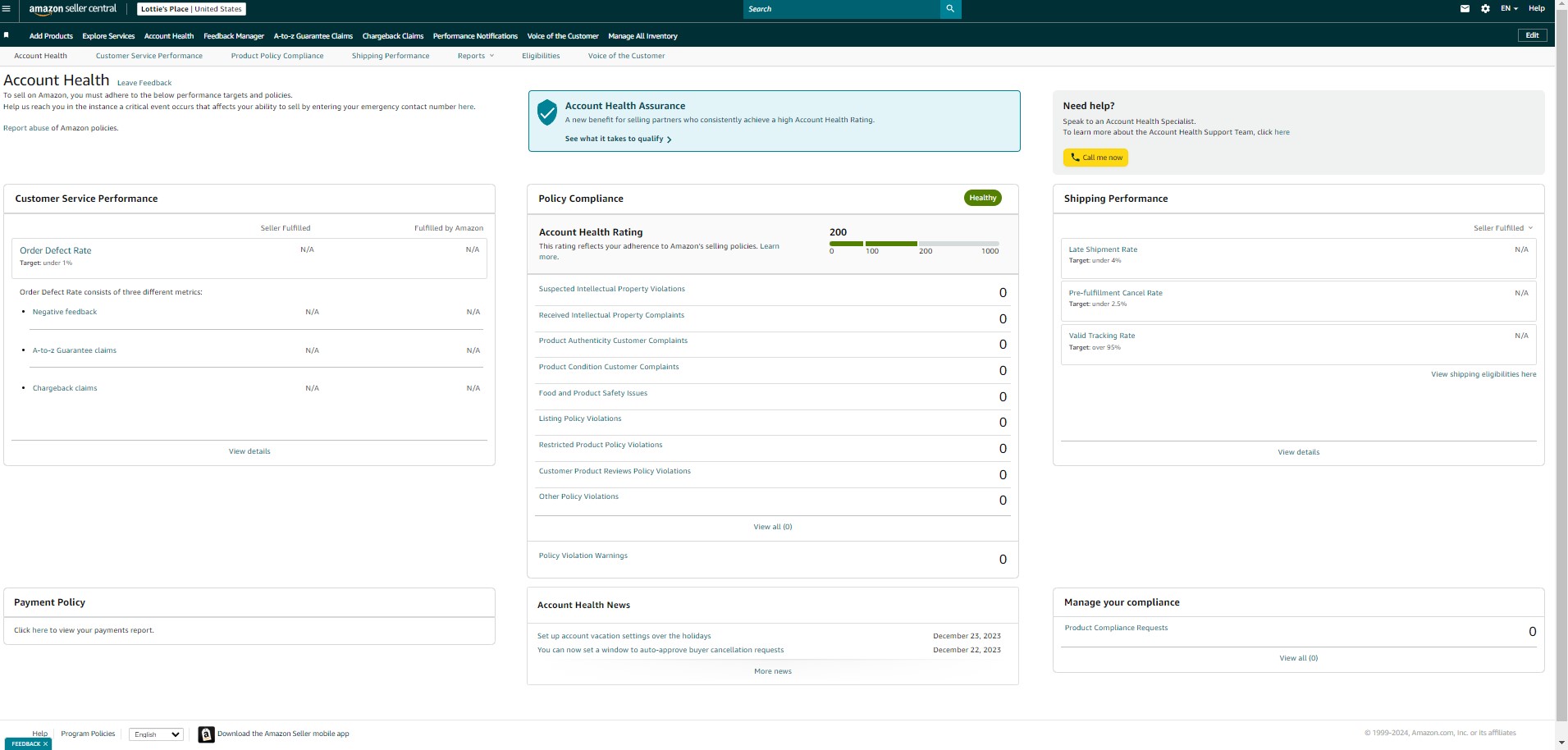The height and width of the screenshot is (750, 1568).
Task: Click the Account Health Rating progress bar
Action: 914,244
